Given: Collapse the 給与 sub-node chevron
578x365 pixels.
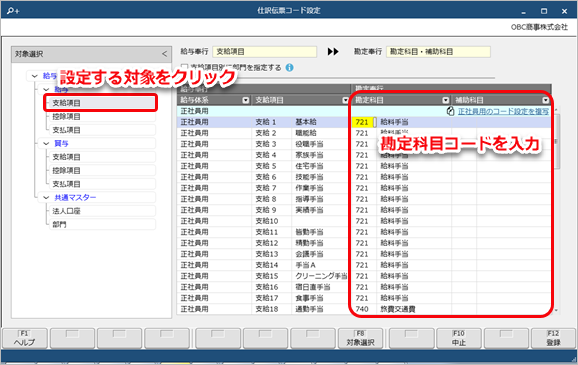Looking at the screenshot, I should pos(46,90).
